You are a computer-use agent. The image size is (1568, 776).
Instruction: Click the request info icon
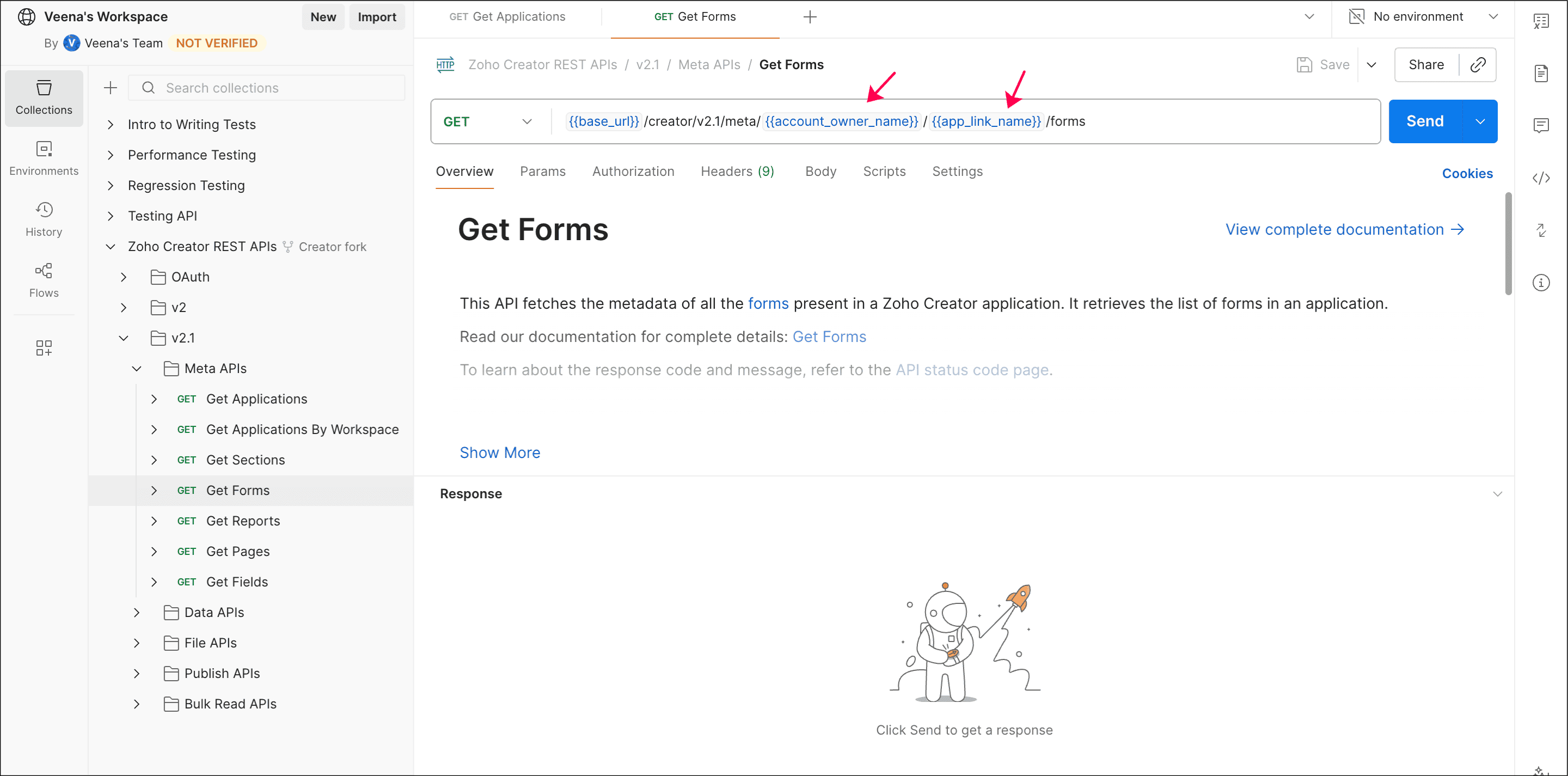(1541, 283)
